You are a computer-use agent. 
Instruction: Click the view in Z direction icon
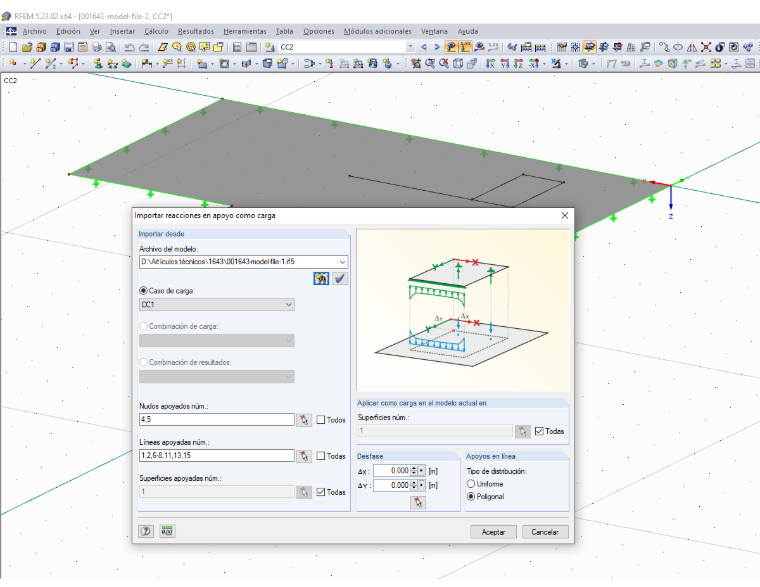519,63
